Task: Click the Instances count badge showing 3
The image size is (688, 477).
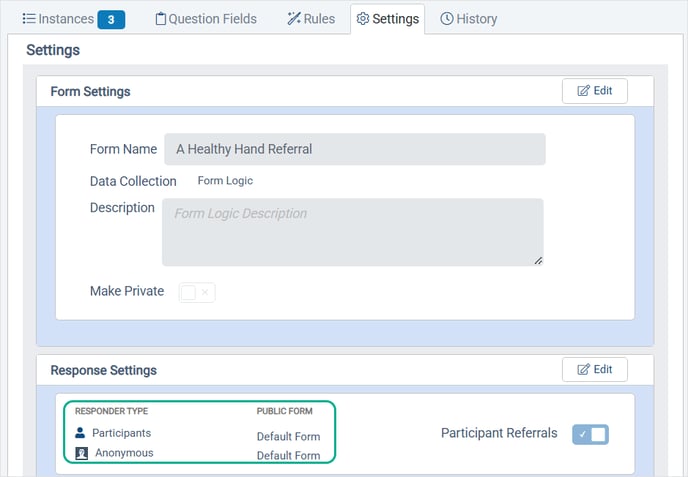Action: (111, 19)
